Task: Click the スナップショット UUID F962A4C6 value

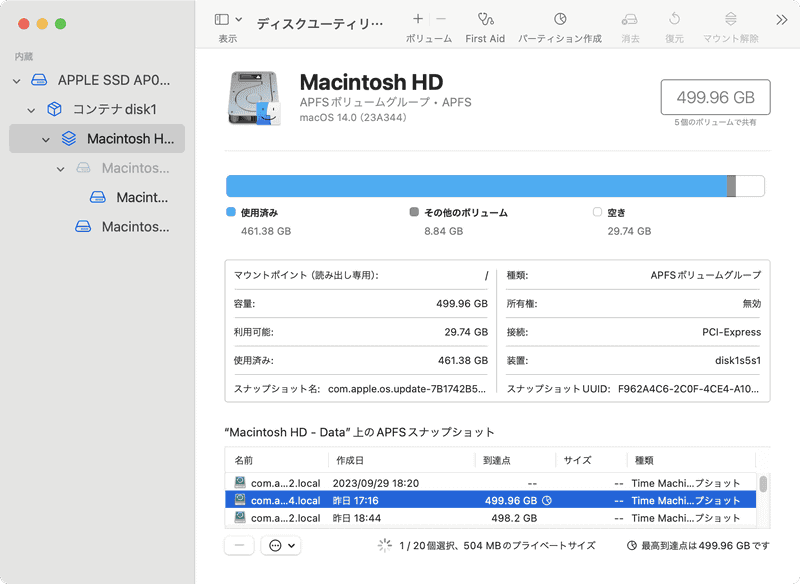Action: (688, 389)
